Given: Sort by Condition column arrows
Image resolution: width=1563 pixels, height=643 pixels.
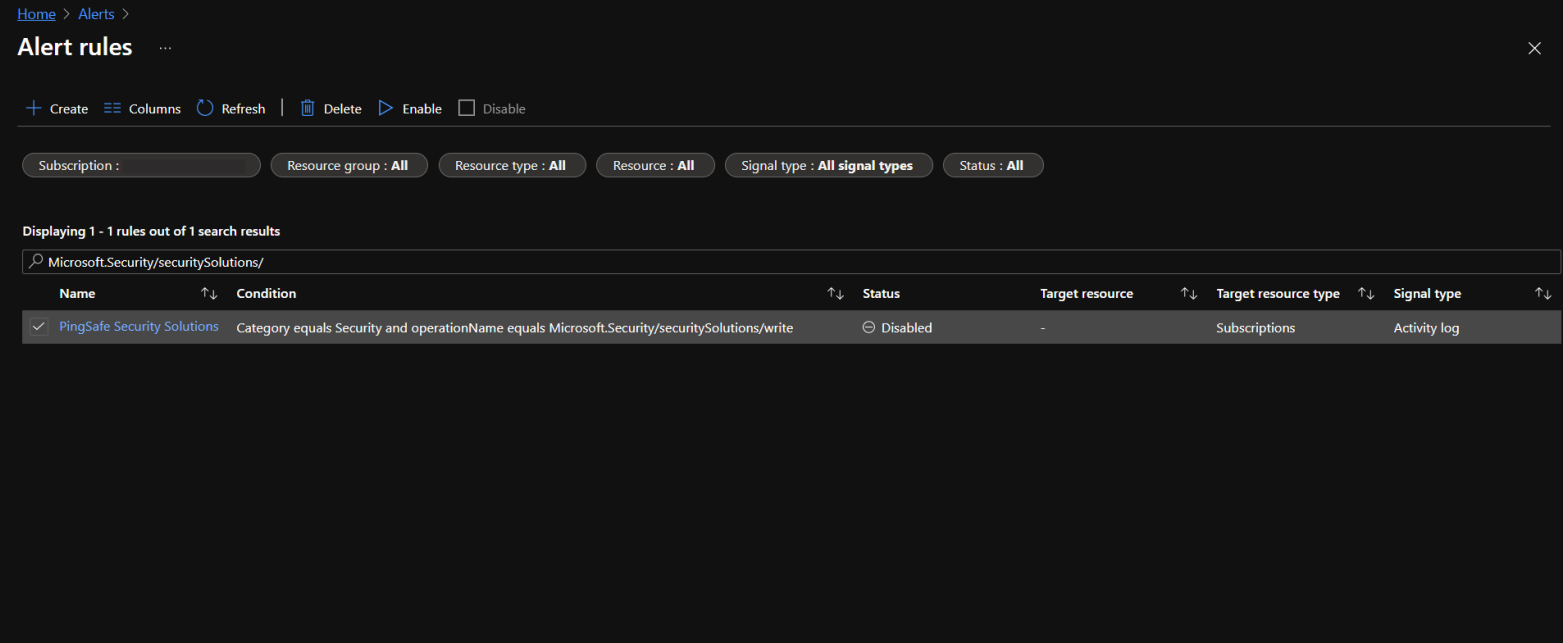Looking at the screenshot, I should point(836,293).
